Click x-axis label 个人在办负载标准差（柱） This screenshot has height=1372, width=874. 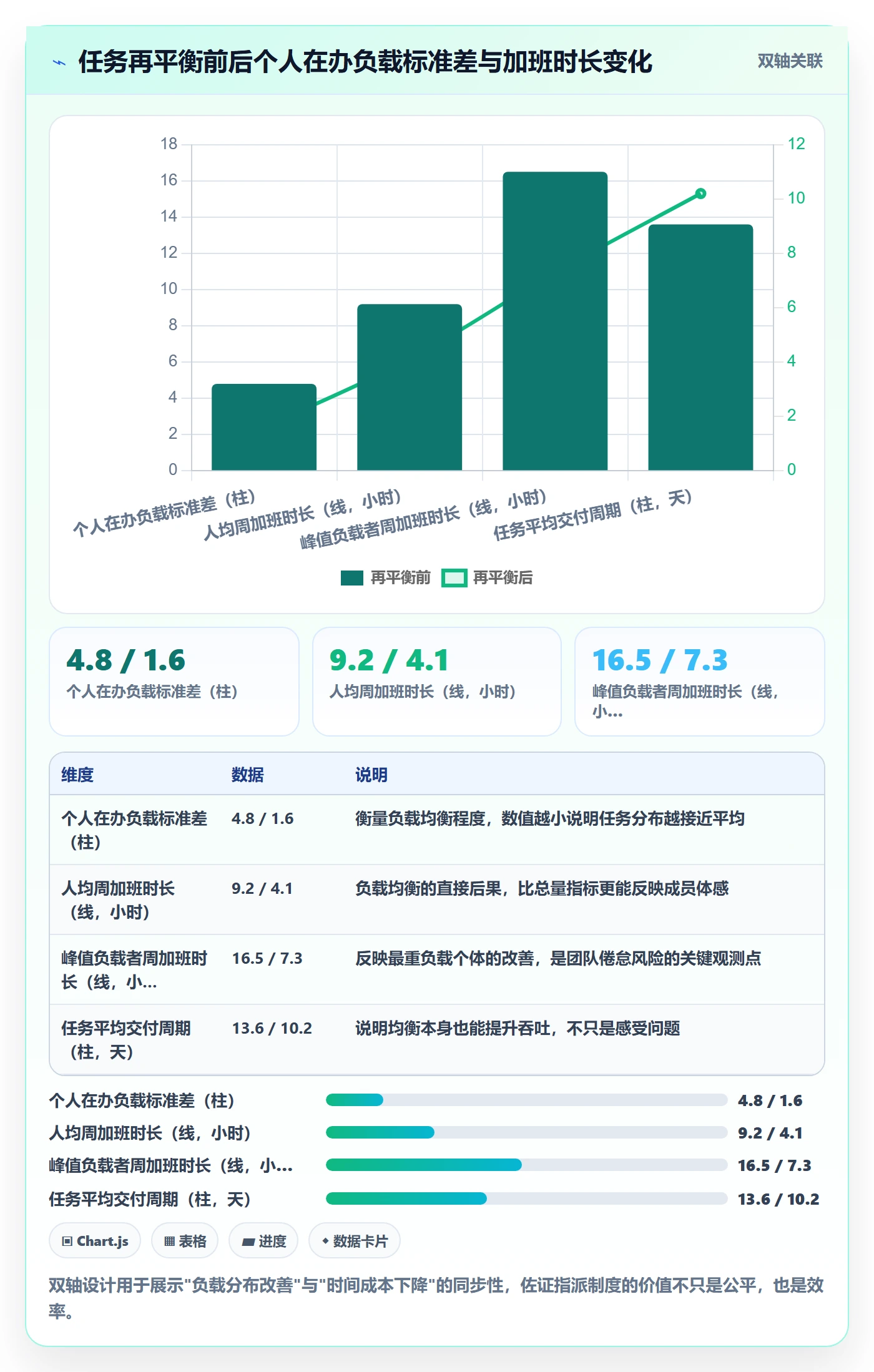point(165,514)
